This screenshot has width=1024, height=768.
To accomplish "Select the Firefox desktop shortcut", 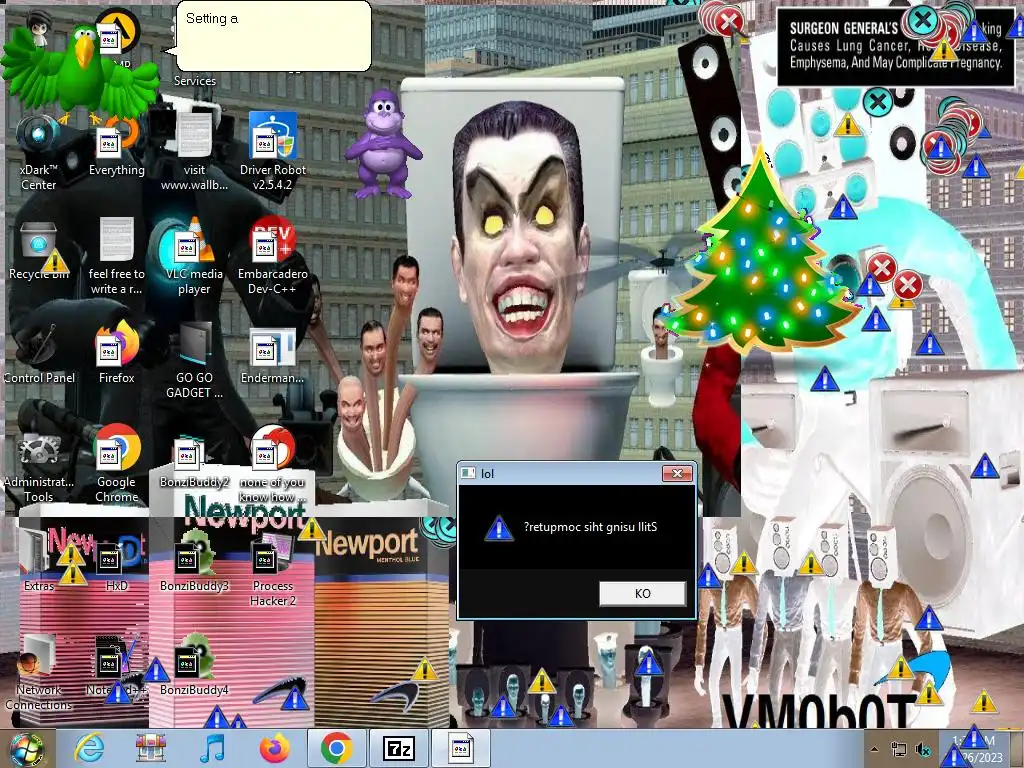I will (116, 353).
